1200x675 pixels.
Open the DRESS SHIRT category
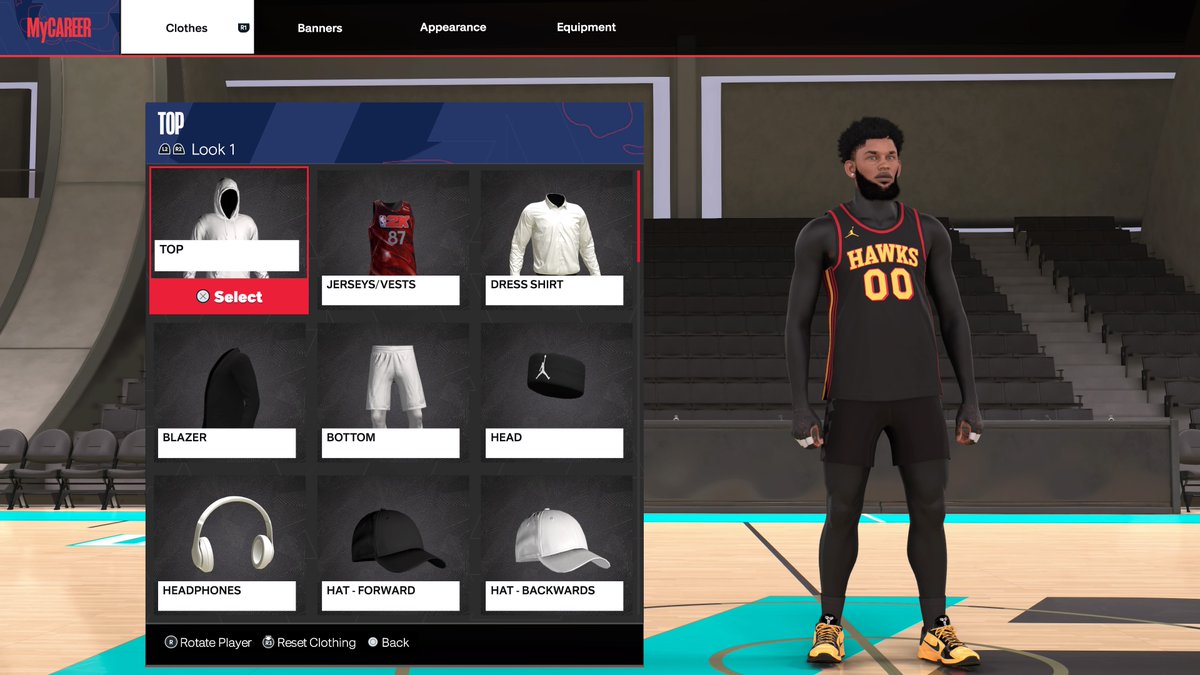556,238
